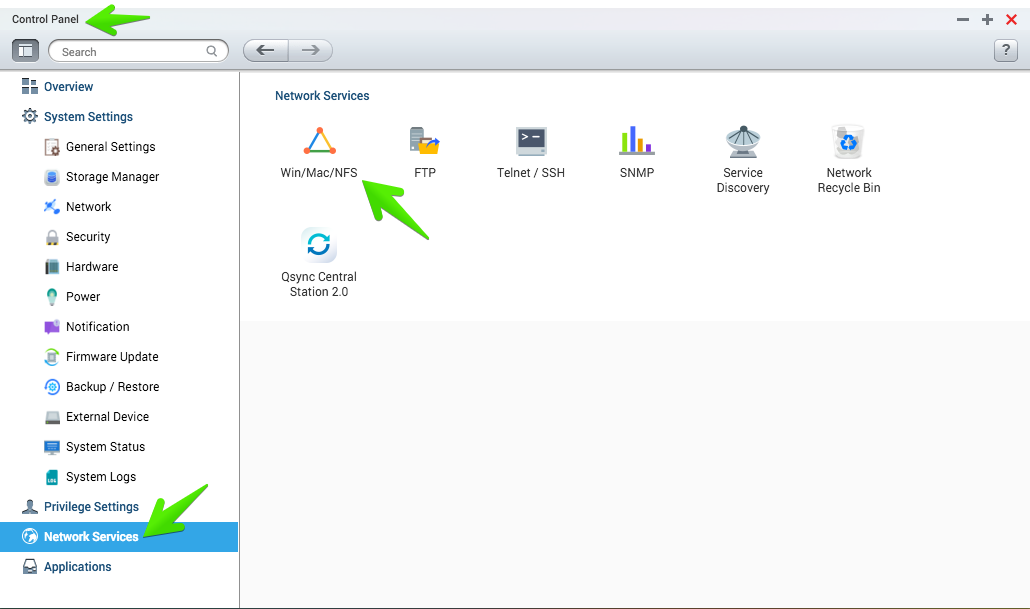Select Overview label in the sidebar
Screen dimensions: 1030x609
pyautogui.click(x=68, y=87)
